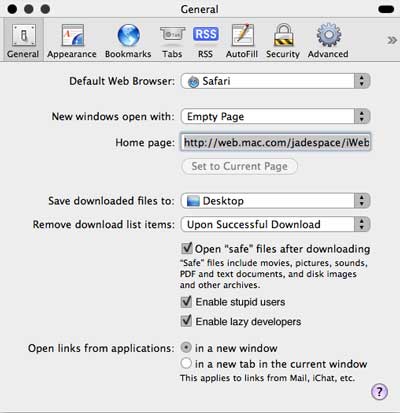
Task: Click the Set to Current Page button
Action: pos(239,166)
